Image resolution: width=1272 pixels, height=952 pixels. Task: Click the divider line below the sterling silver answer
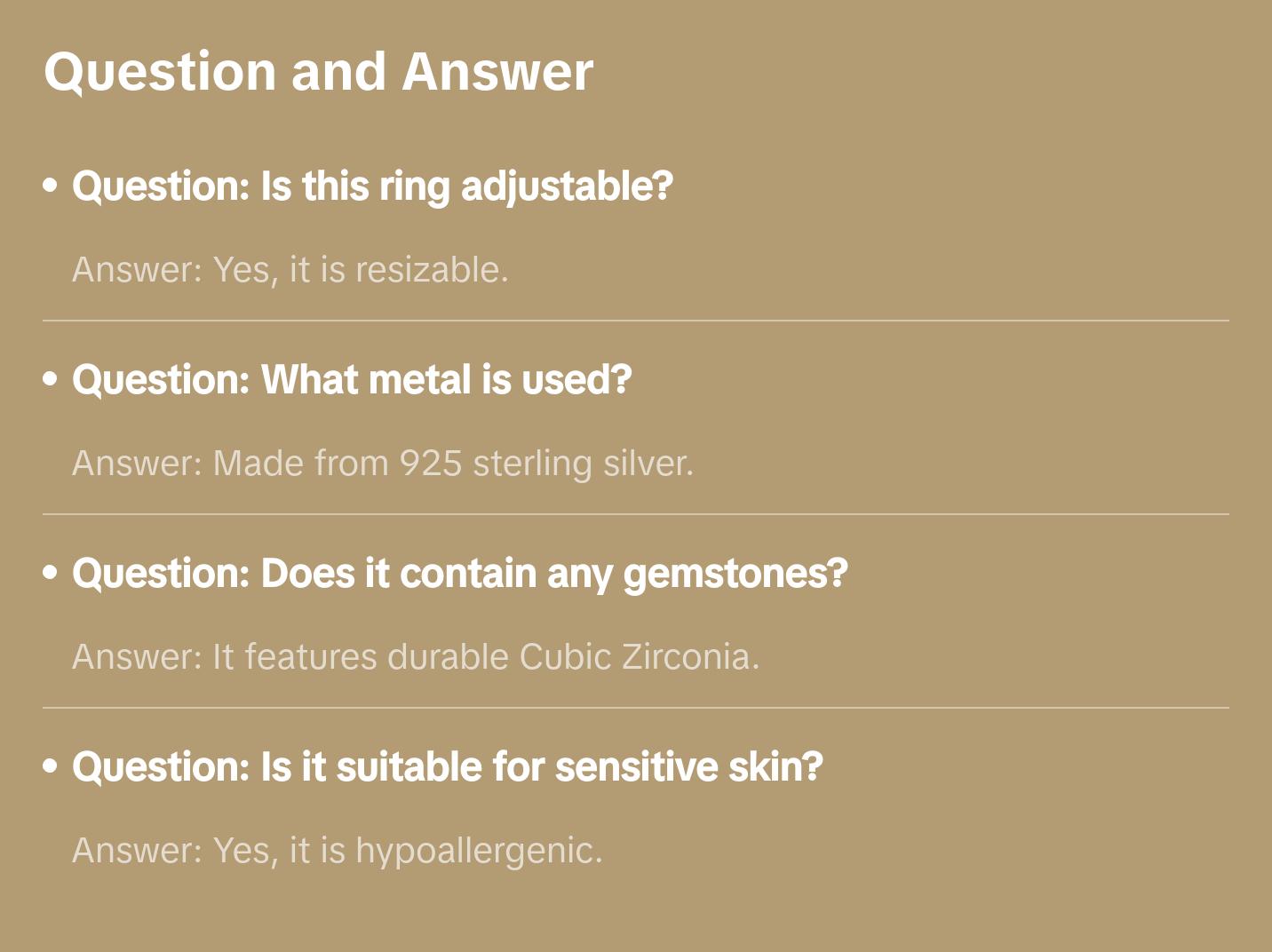click(x=635, y=514)
